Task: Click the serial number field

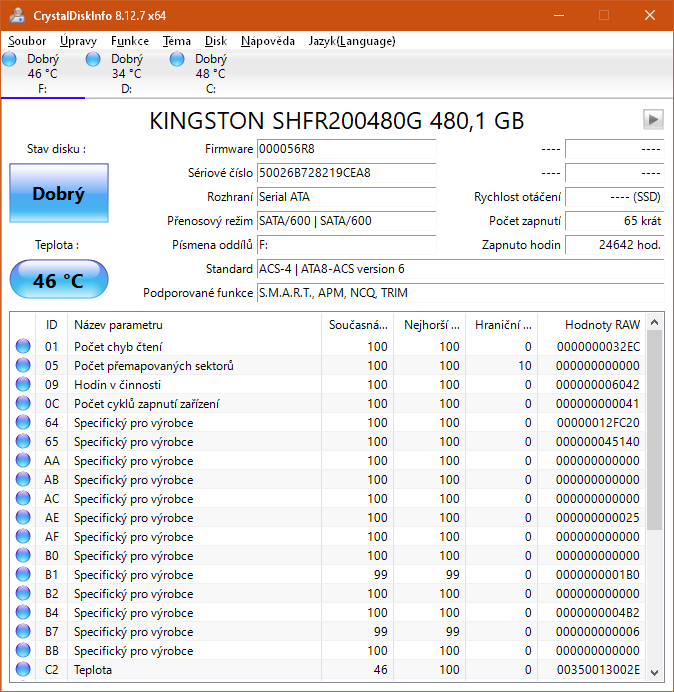Action: tap(345, 173)
